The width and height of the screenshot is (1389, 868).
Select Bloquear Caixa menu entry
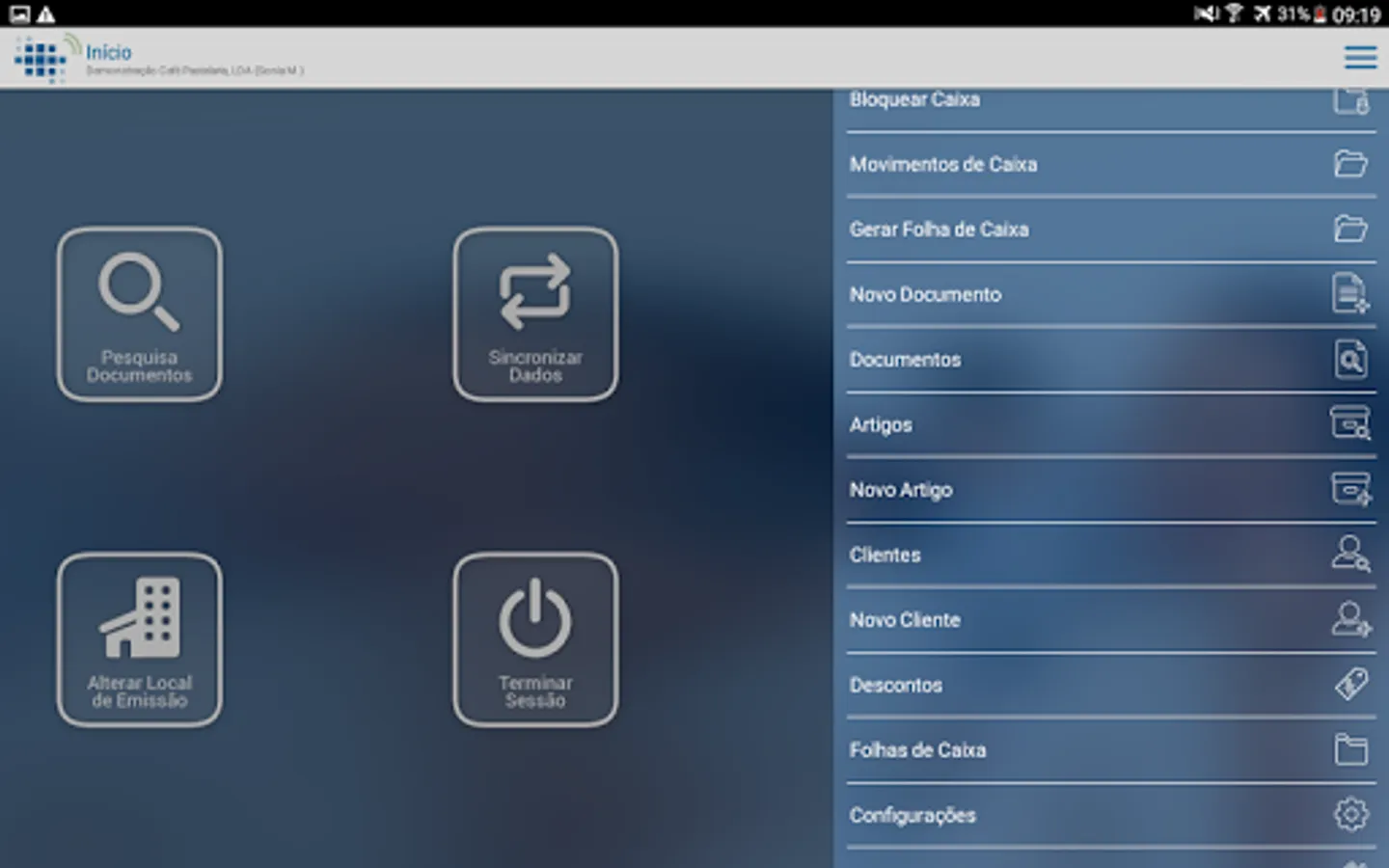click(1110, 109)
